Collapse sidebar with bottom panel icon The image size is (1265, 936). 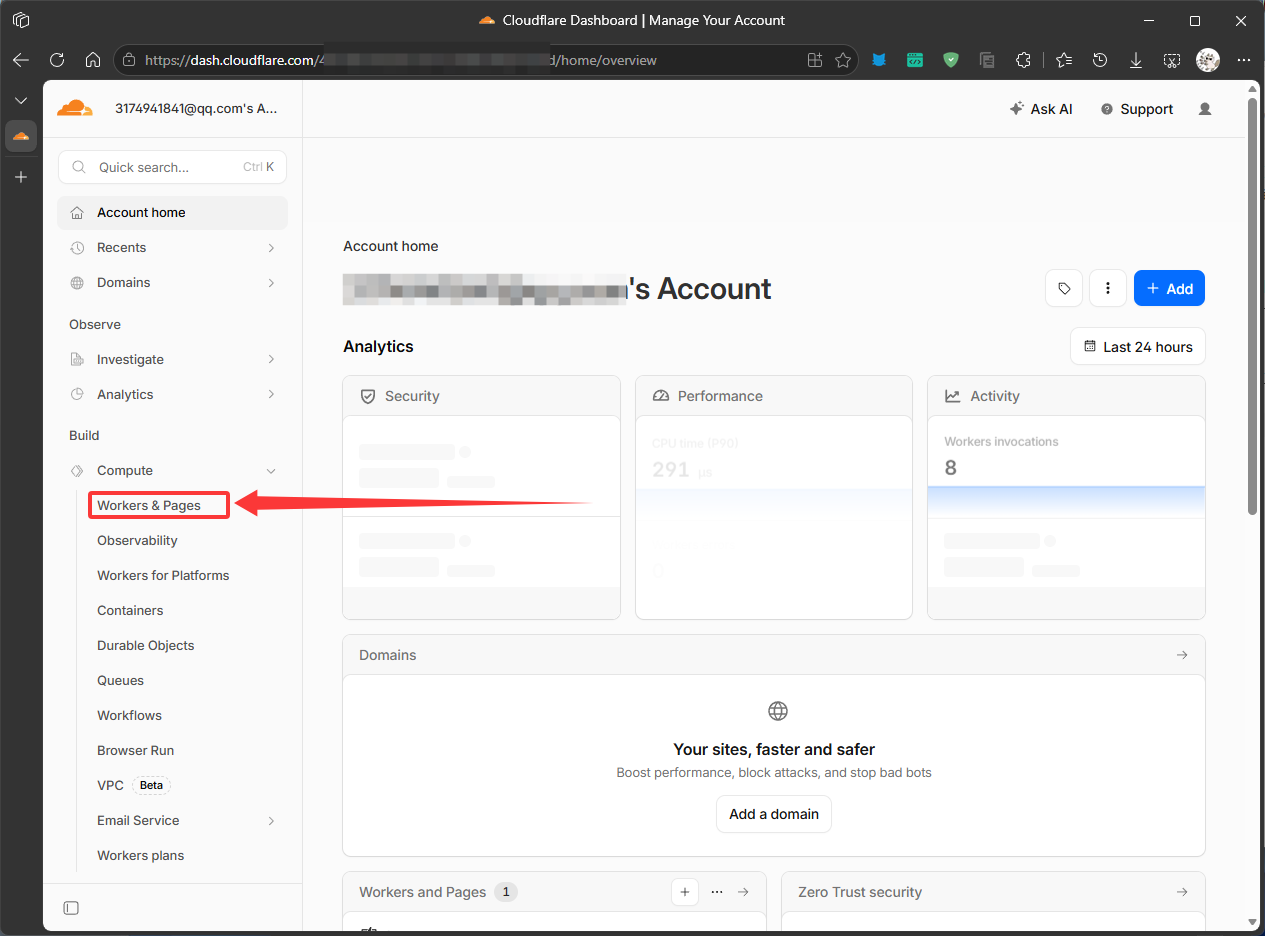tap(71, 908)
